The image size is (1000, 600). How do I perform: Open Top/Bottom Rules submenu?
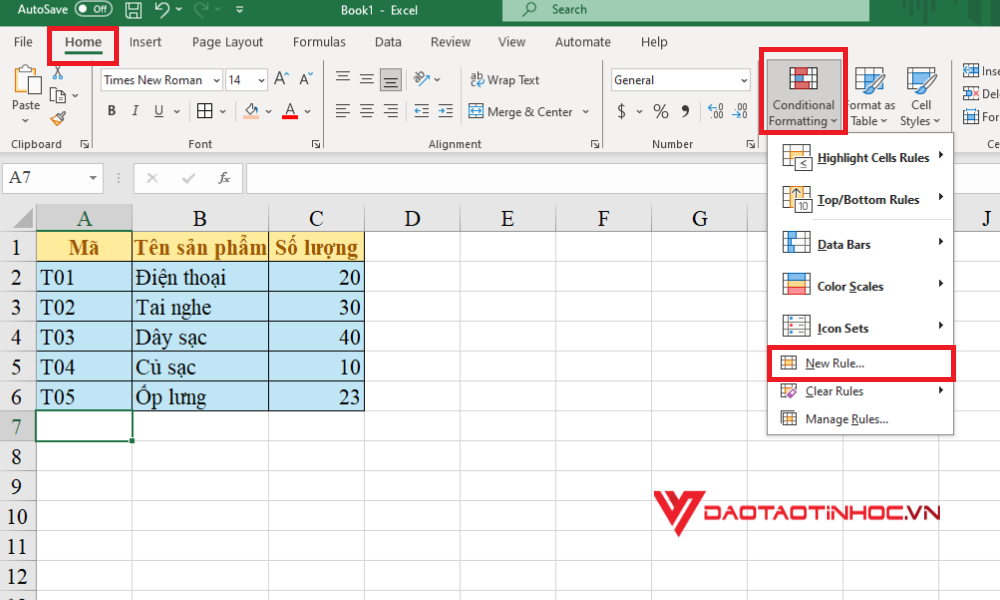click(860, 199)
